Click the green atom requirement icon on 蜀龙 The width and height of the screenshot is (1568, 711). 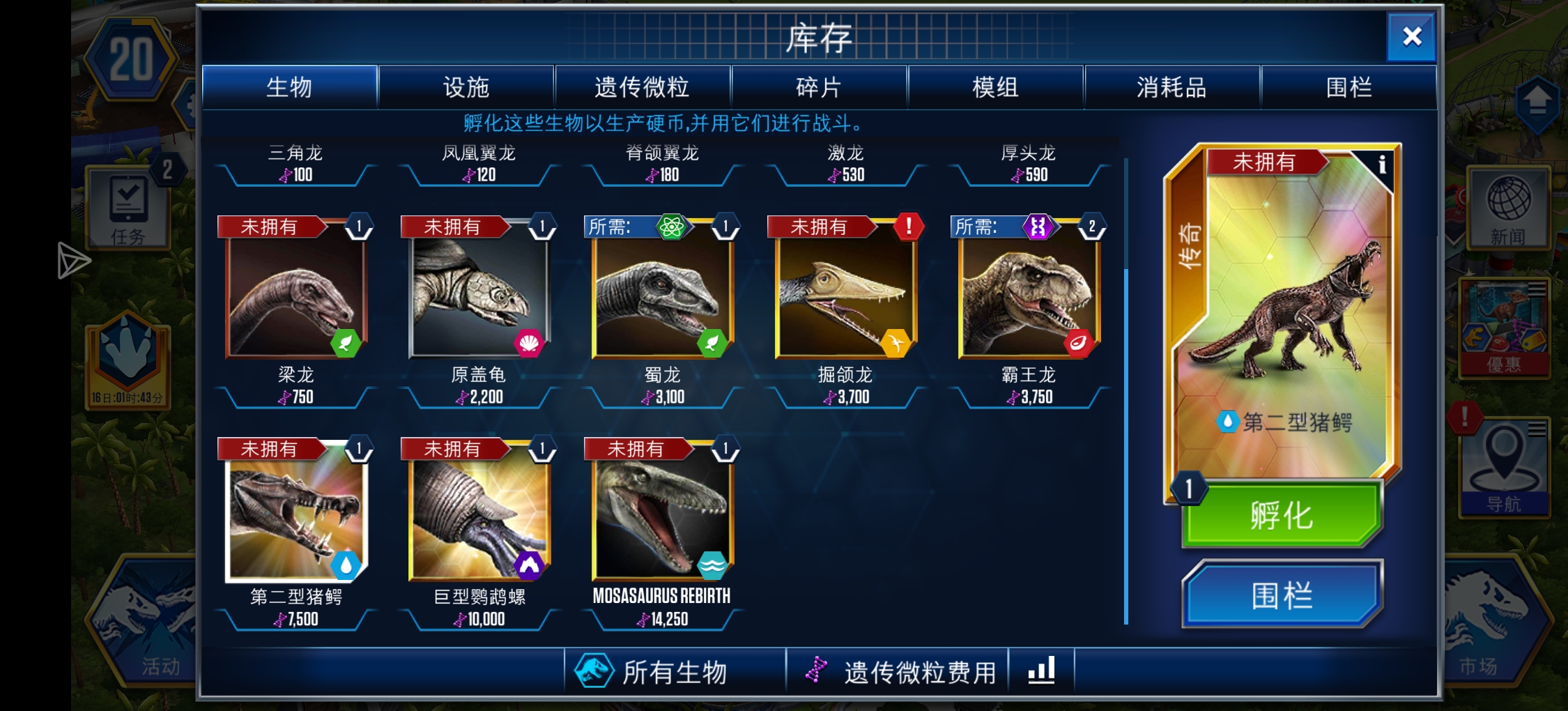[x=671, y=227]
